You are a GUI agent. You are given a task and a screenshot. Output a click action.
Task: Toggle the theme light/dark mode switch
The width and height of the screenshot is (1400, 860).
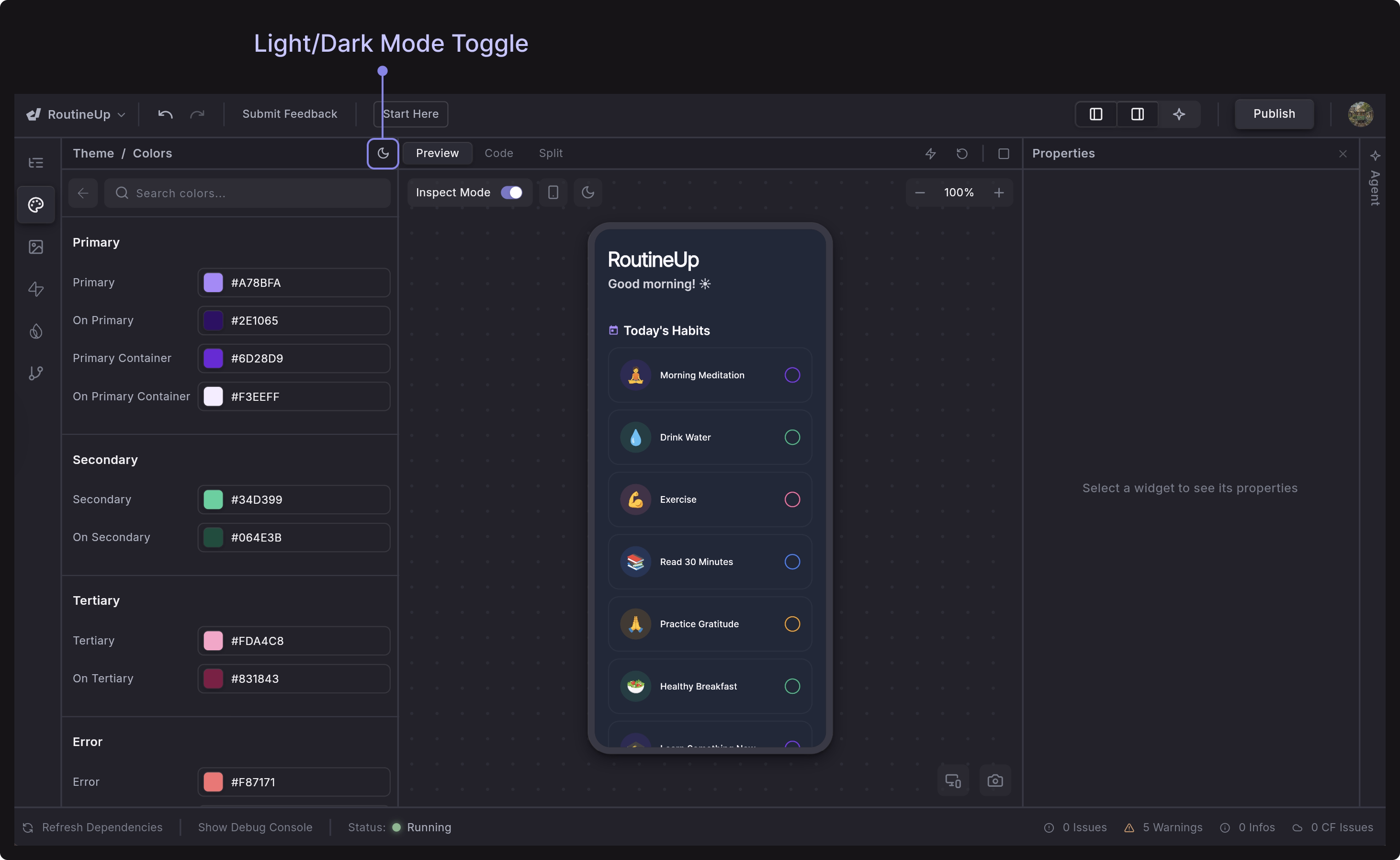coord(382,153)
